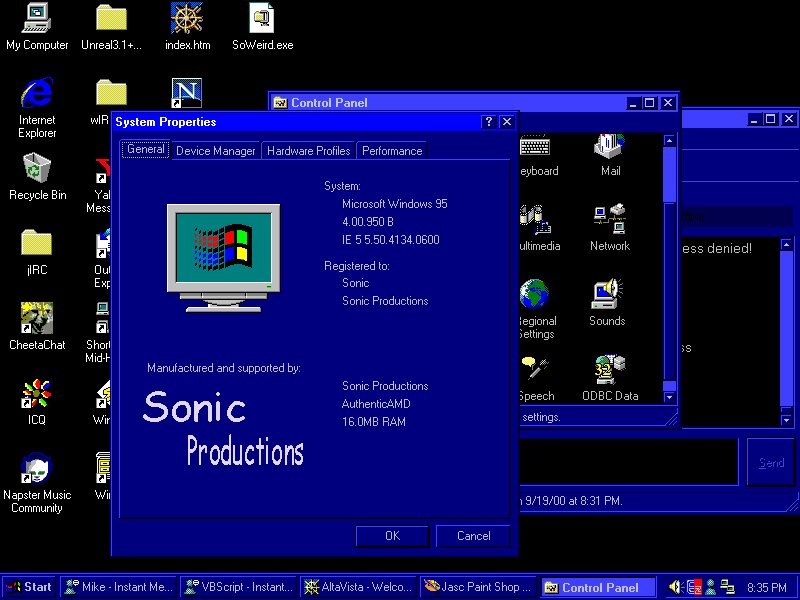Open the Mail control panel icon

(x=610, y=148)
